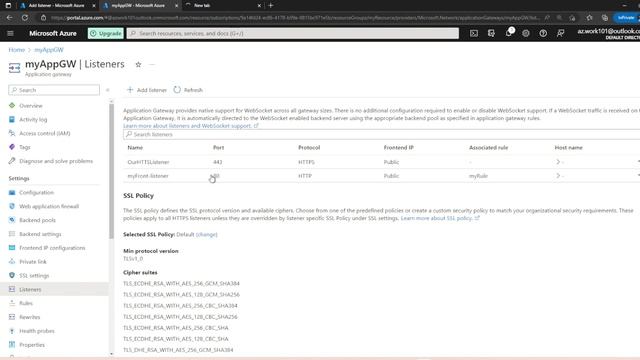
Task: Switch to the Add listener browser tab
Action: (56, 5)
